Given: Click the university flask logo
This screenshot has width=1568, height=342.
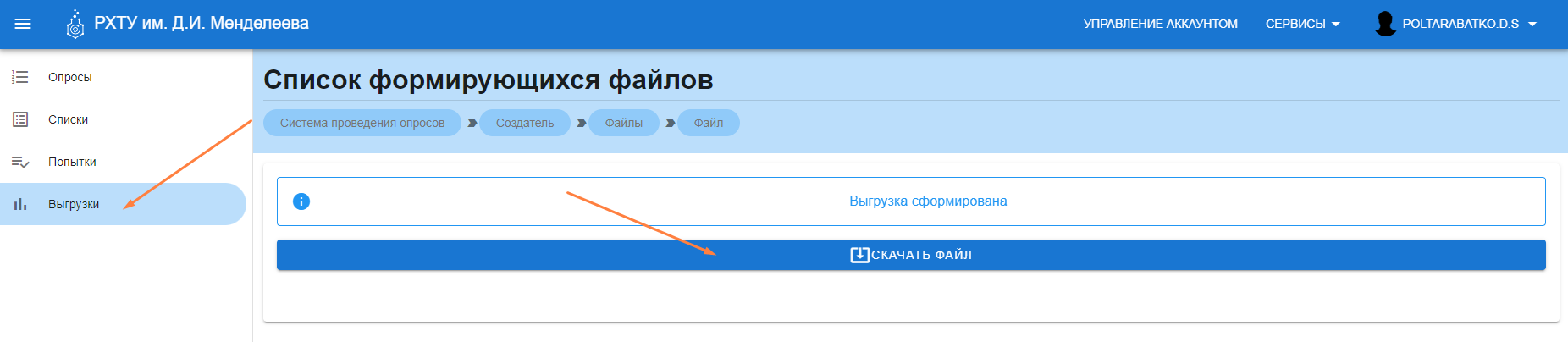Looking at the screenshot, I should 75,25.
